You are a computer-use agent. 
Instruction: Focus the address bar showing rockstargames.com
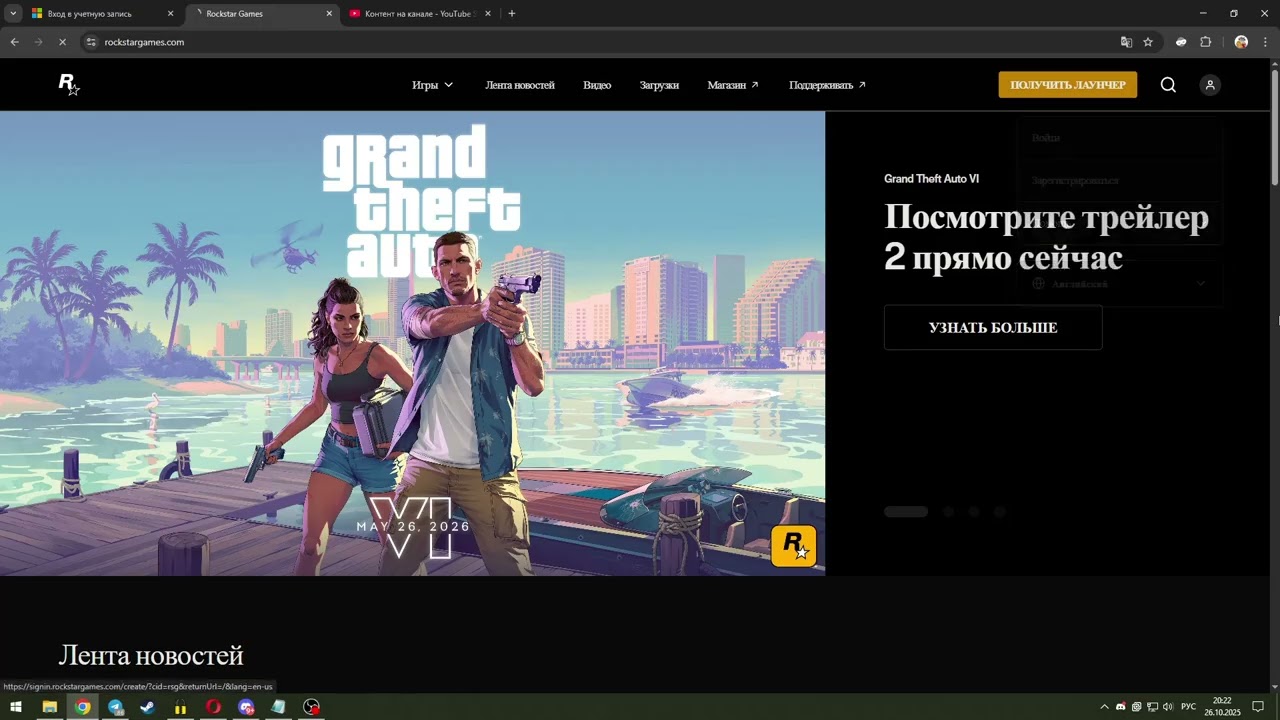(620, 42)
